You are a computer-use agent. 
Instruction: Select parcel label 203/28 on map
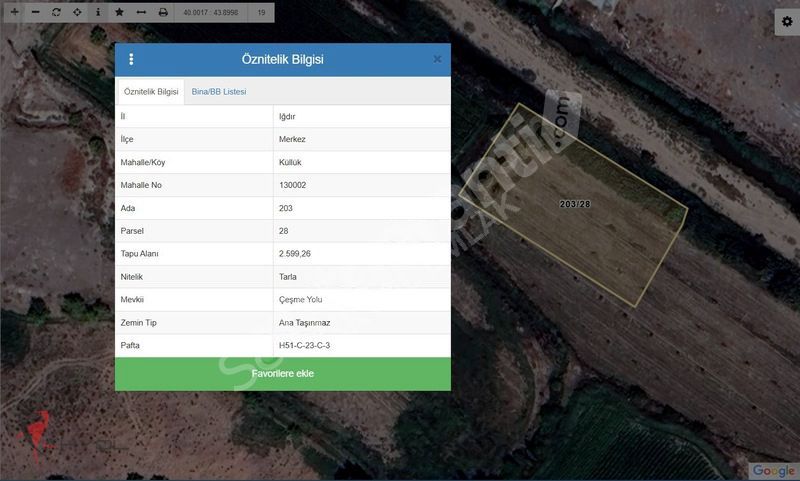tap(574, 204)
